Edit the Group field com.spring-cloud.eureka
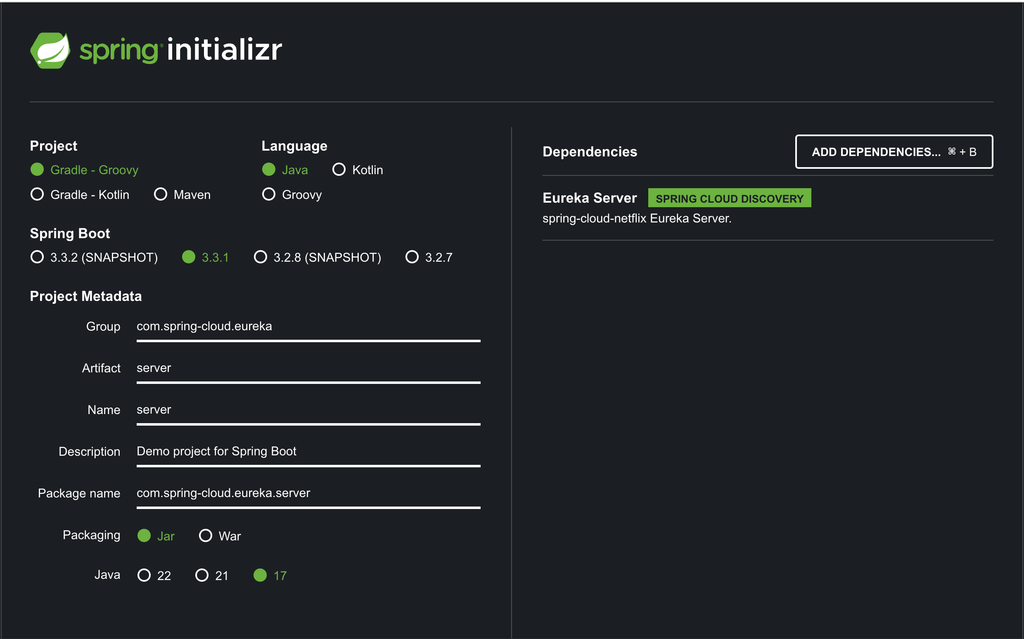This screenshot has height=639, width=1024. coord(308,327)
